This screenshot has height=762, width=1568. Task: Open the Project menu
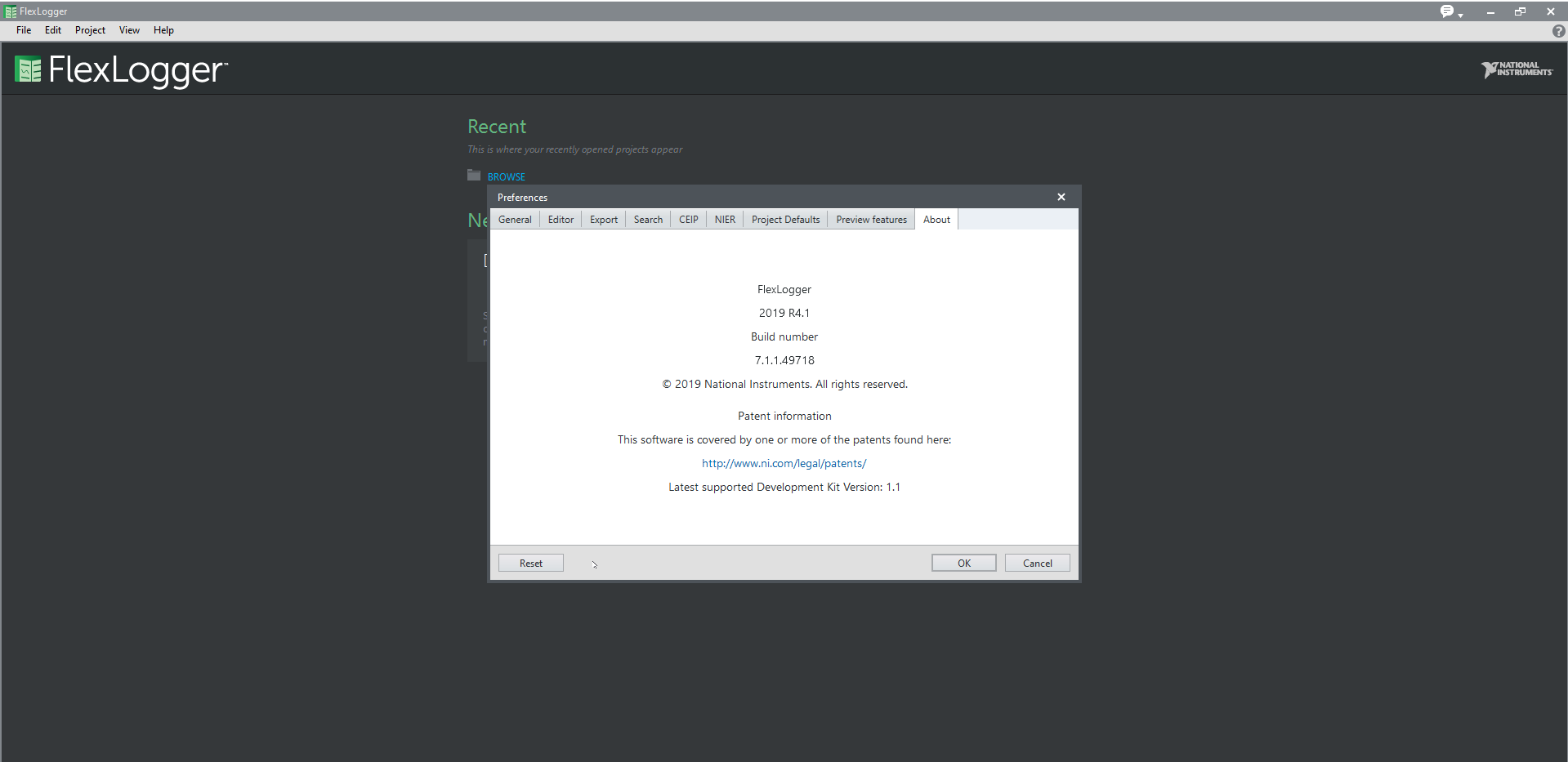click(90, 30)
